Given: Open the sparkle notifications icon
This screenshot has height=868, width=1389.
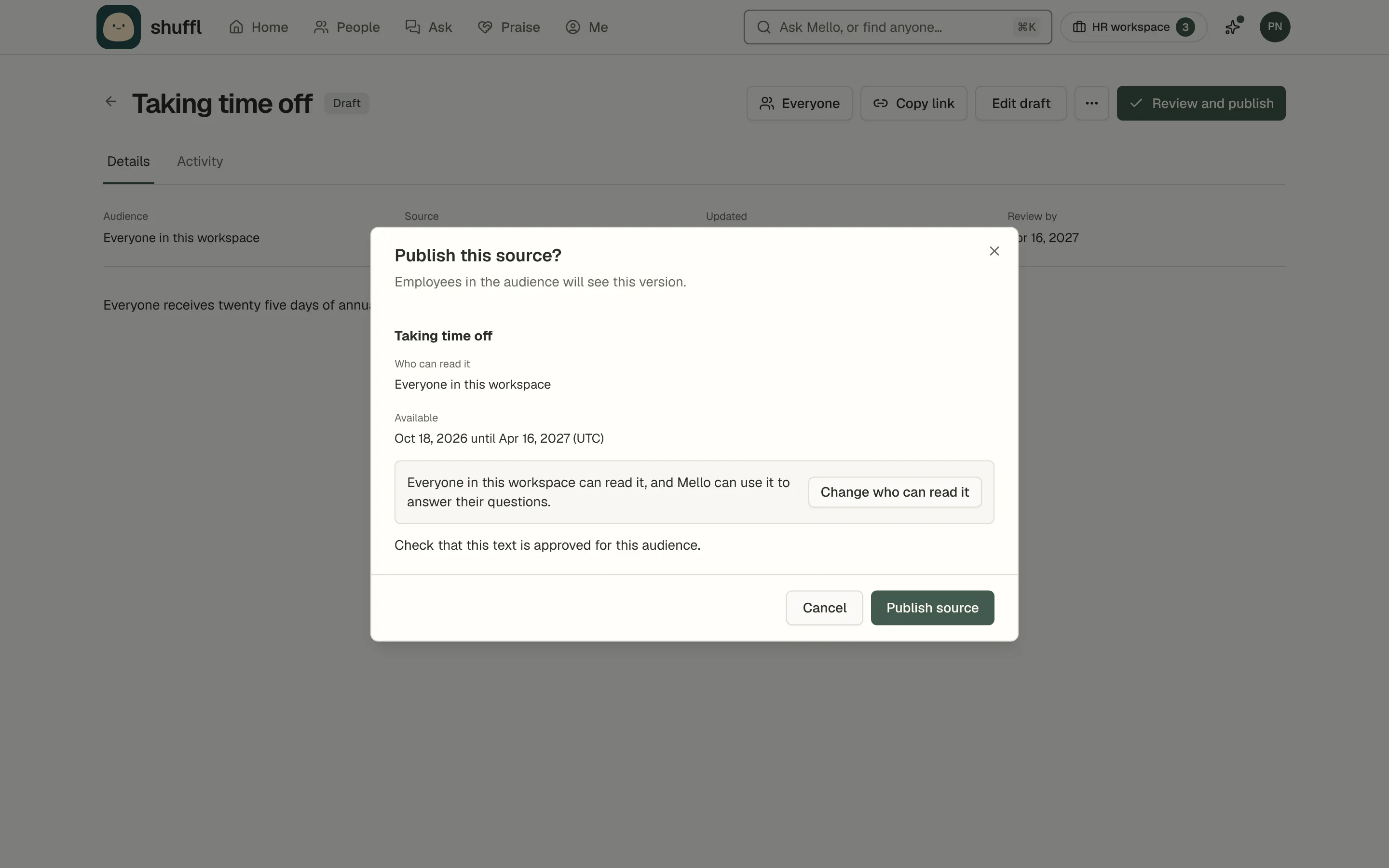Looking at the screenshot, I should pos(1233,27).
